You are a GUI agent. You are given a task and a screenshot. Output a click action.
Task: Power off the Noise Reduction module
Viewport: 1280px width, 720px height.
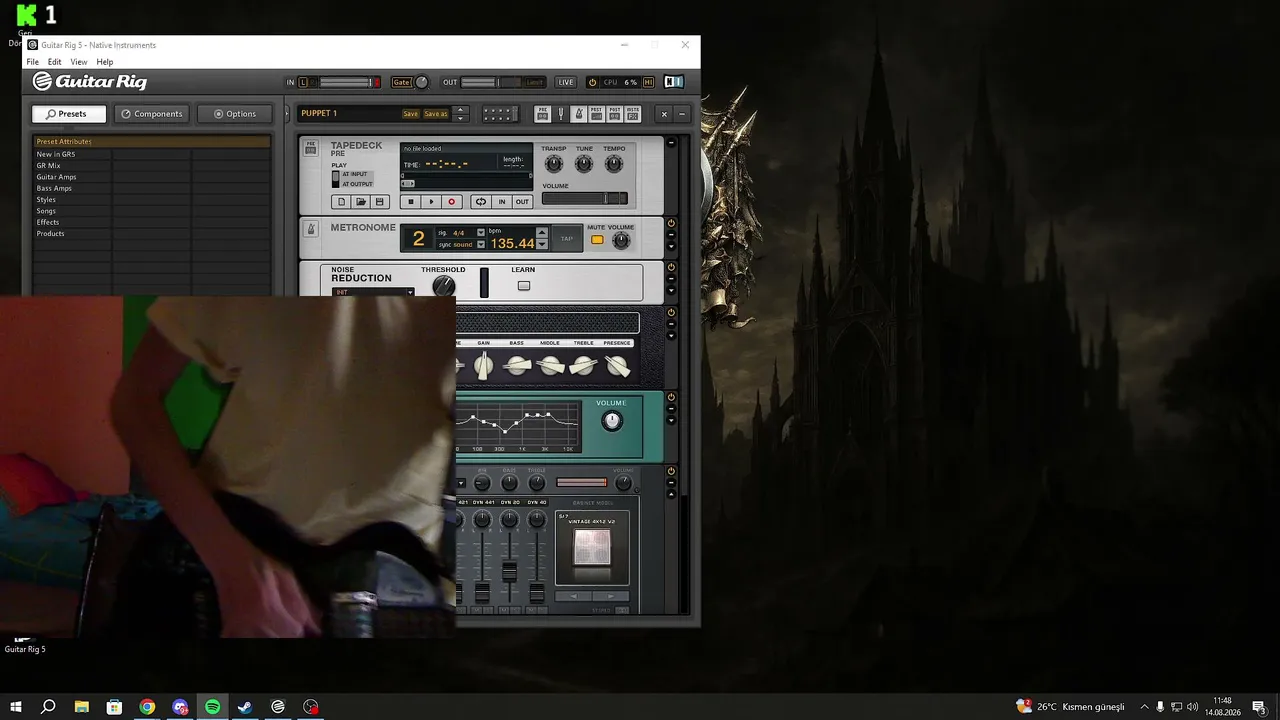[x=671, y=267]
